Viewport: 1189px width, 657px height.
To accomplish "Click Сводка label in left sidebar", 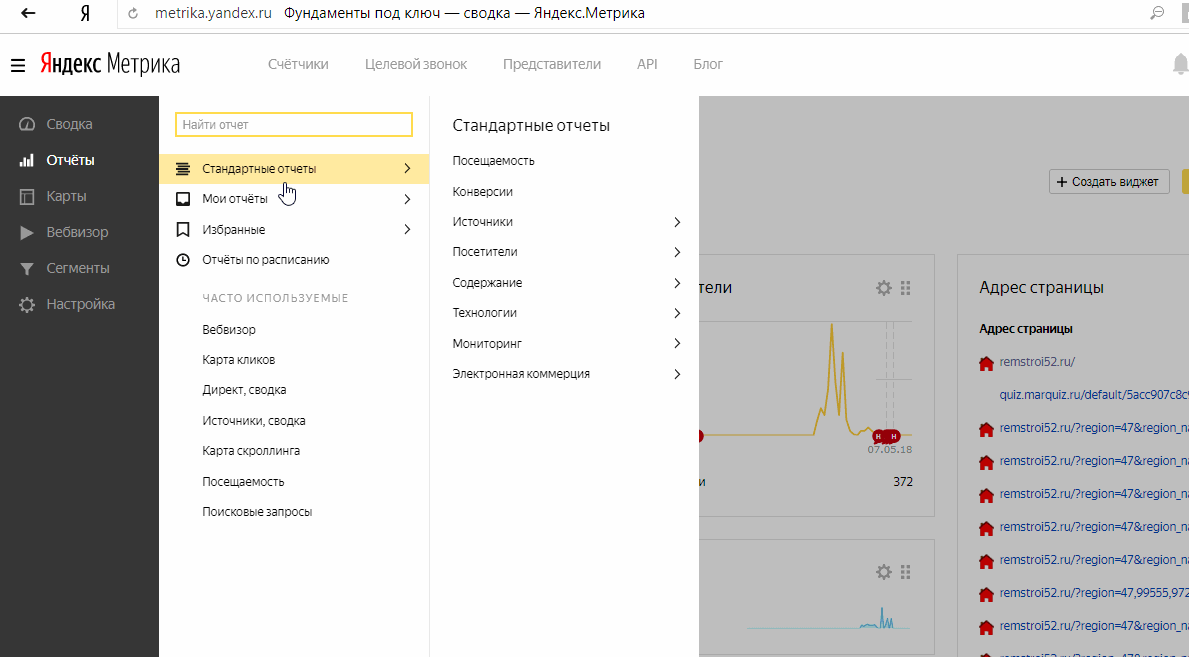I will 69,124.
